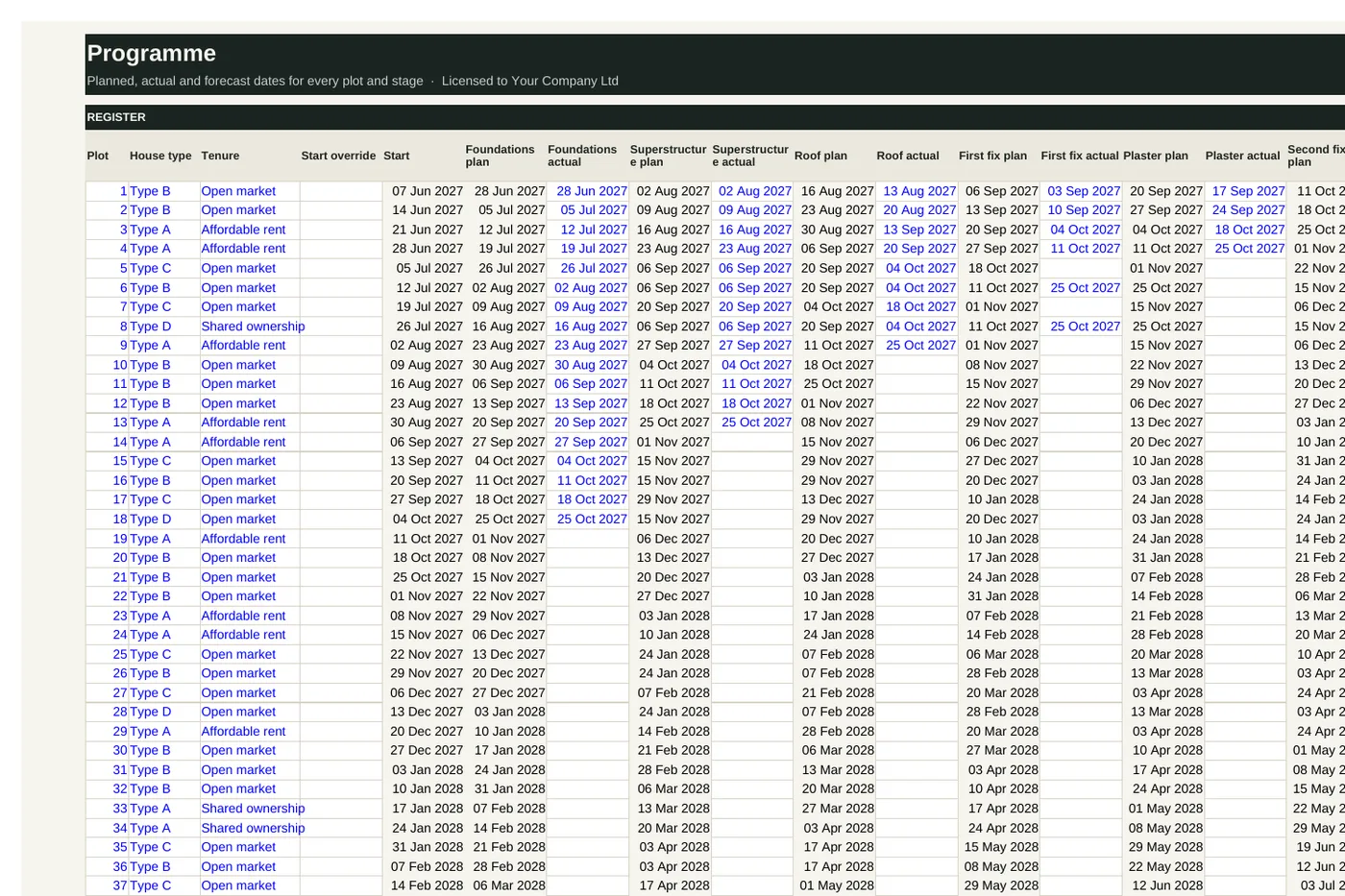Click Plaster plan 12 Jun 2028
The width and height of the screenshot is (1345, 896).
[1167, 885]
